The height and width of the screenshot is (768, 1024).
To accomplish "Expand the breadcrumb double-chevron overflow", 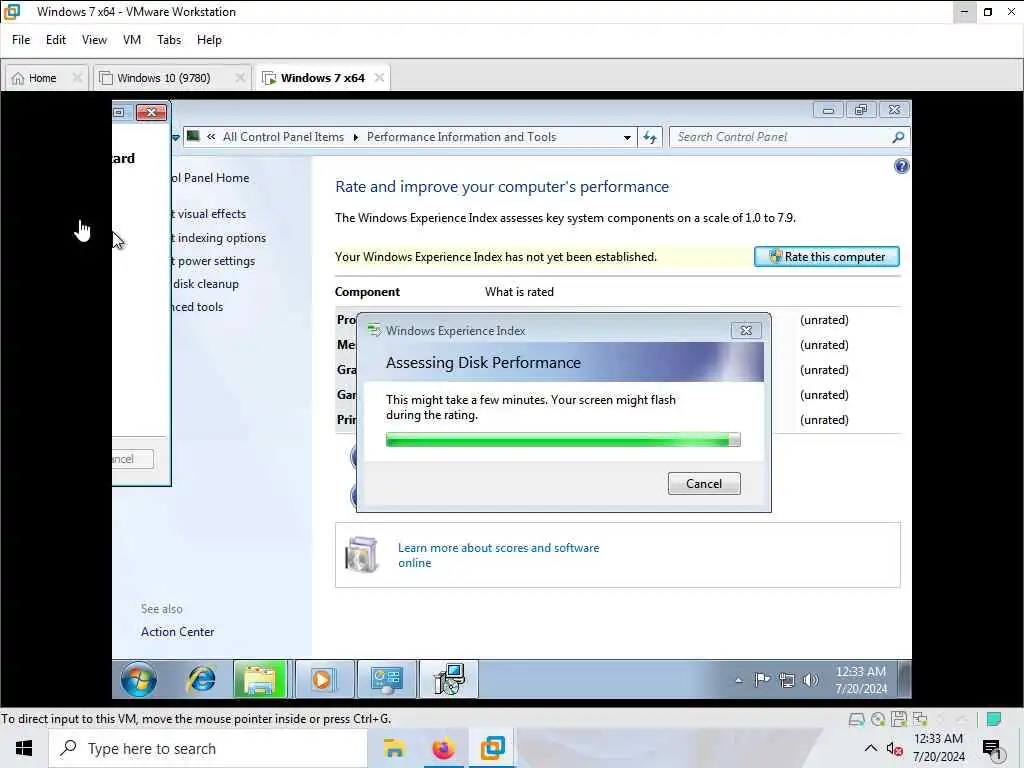I will point(211,136).
